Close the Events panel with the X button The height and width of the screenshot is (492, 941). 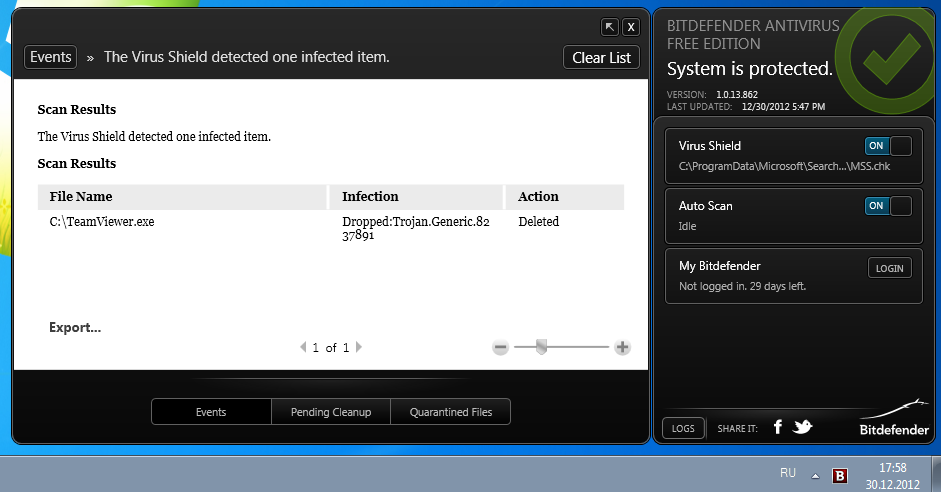(631, 27)
